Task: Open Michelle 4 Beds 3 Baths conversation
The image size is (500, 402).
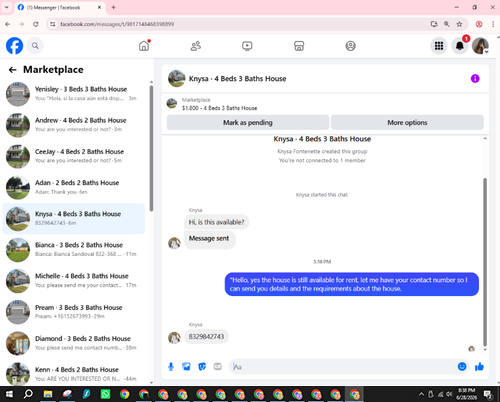Action: [74, 281]
